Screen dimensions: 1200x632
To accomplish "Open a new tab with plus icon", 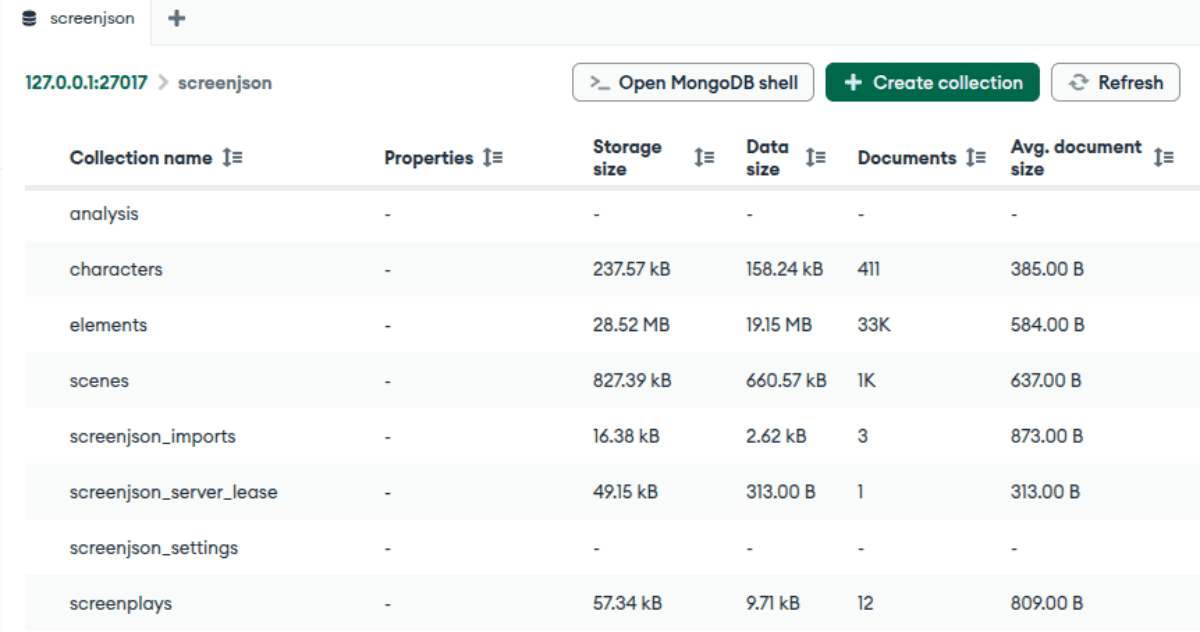I will click(x=177, y=18).
